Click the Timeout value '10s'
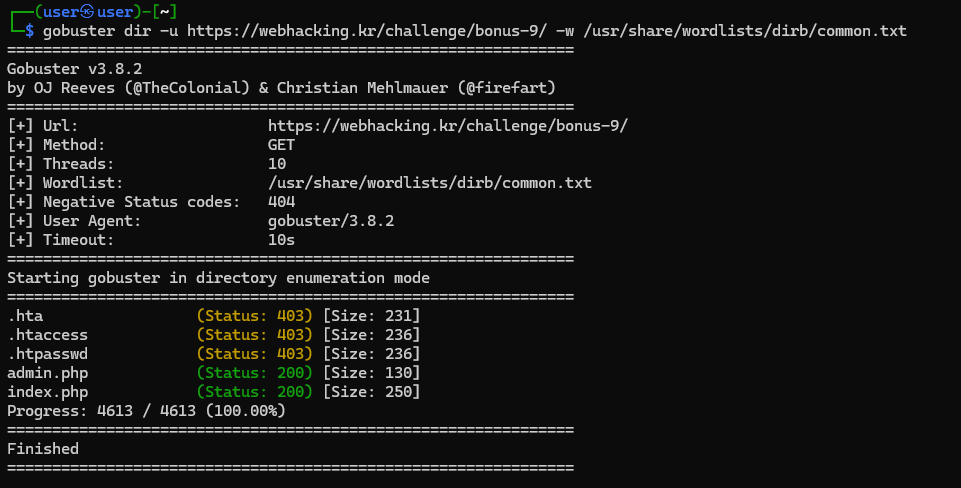 pyautogui.click(x=281, y=240)
